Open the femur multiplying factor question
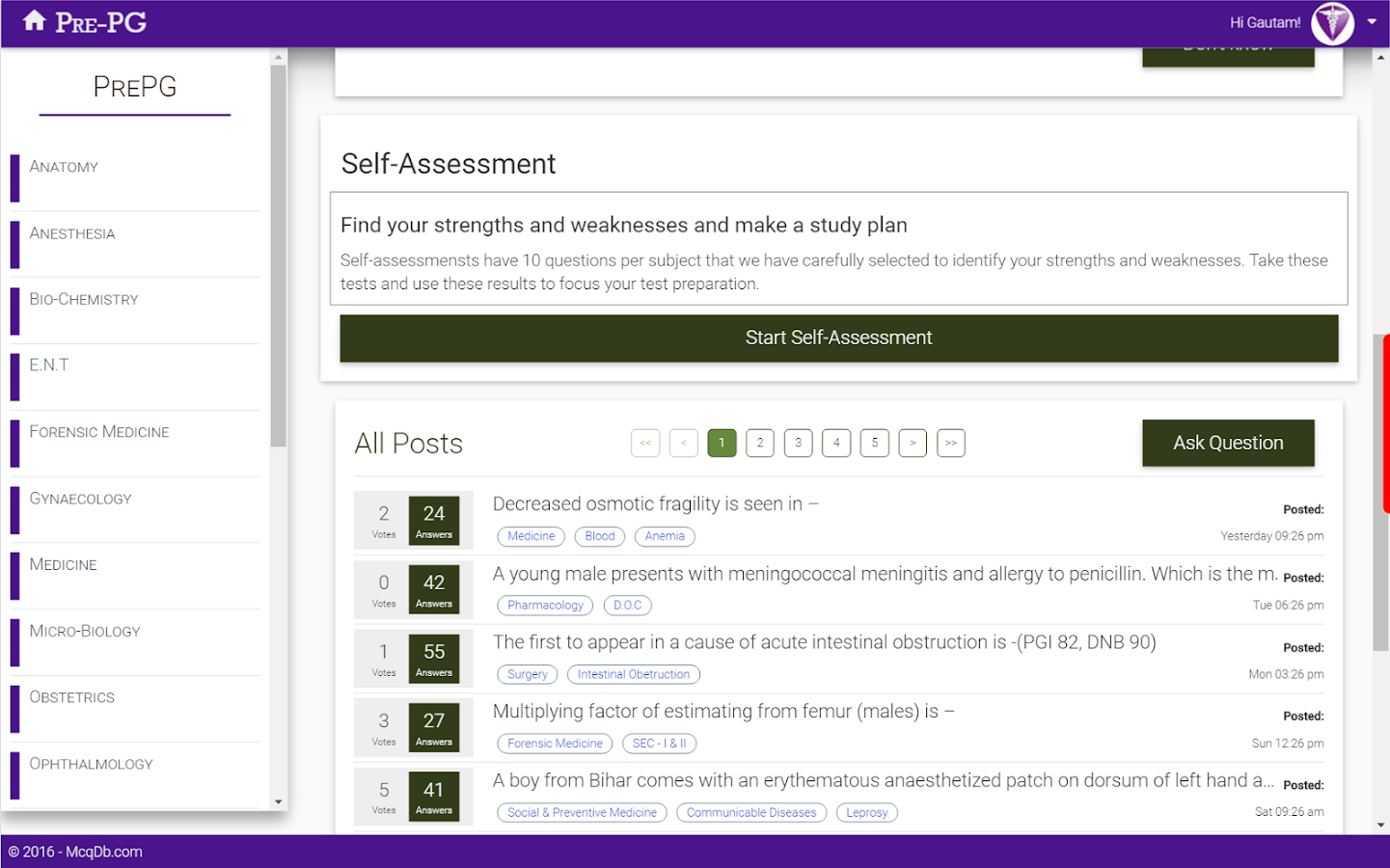This screenshot has height=868, width=1390. pos(723,712)
